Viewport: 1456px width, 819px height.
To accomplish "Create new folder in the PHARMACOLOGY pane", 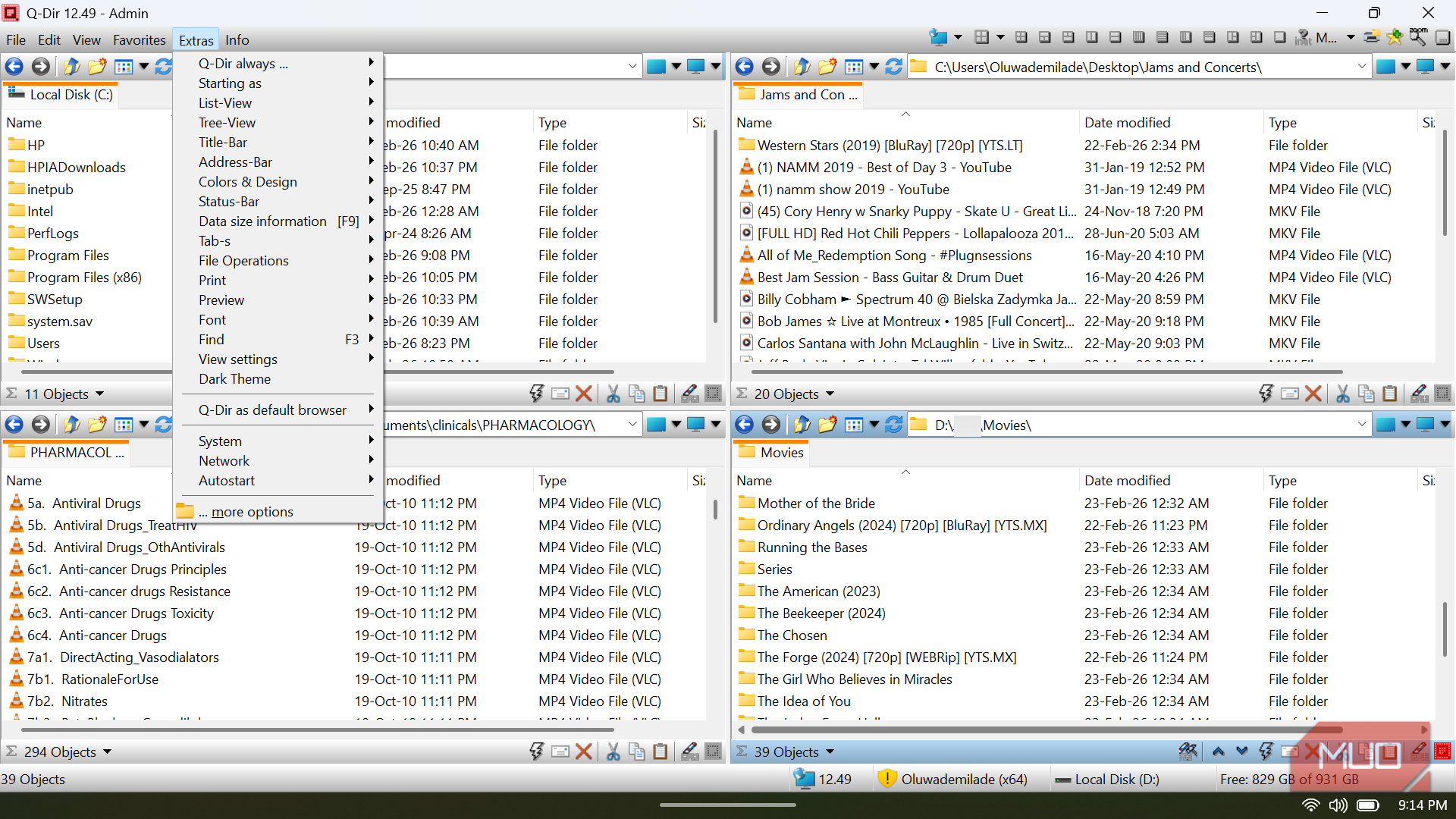I will click(x=97, y=425).
